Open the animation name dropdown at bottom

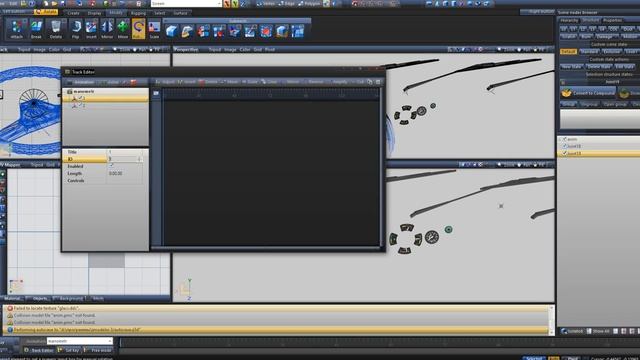(80, 341)
